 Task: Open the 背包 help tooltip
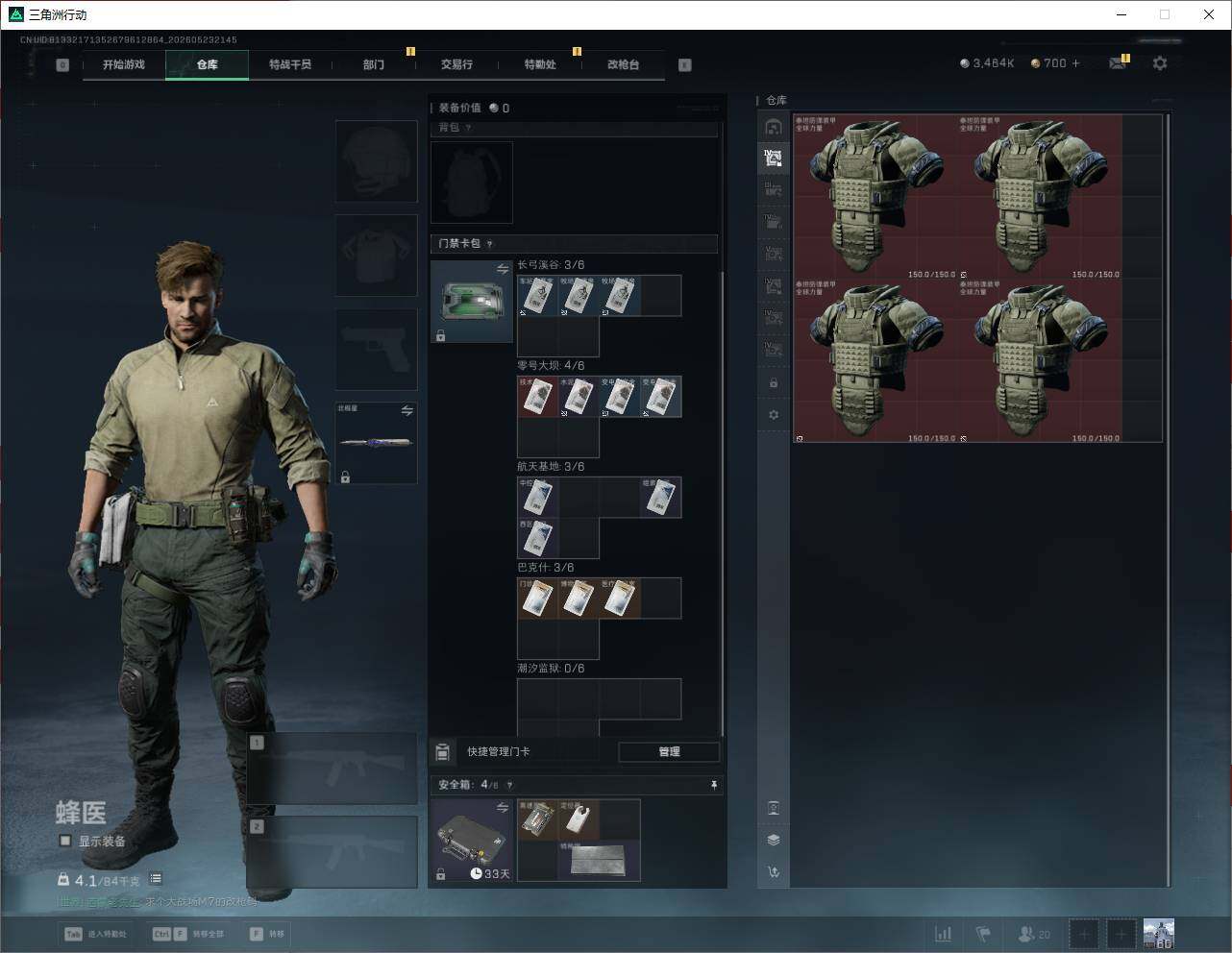469,128
